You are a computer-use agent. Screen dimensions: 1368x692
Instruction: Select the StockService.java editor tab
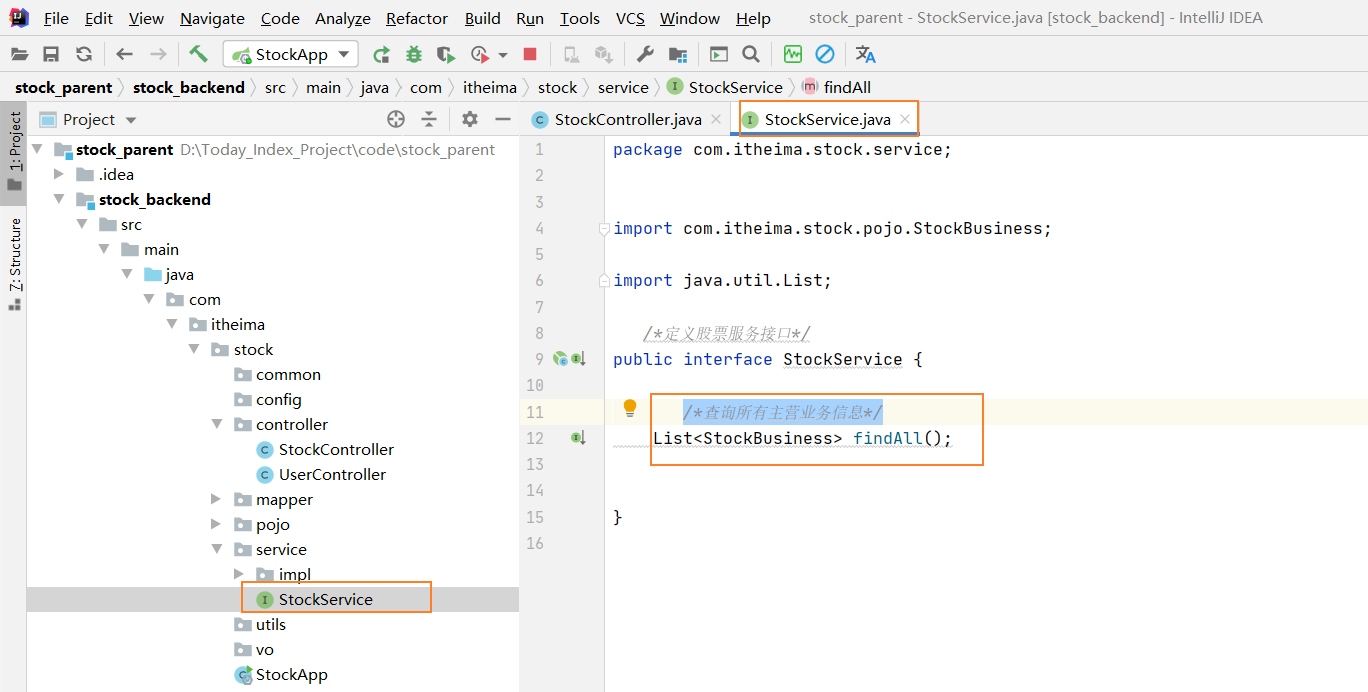coord(827,120)
